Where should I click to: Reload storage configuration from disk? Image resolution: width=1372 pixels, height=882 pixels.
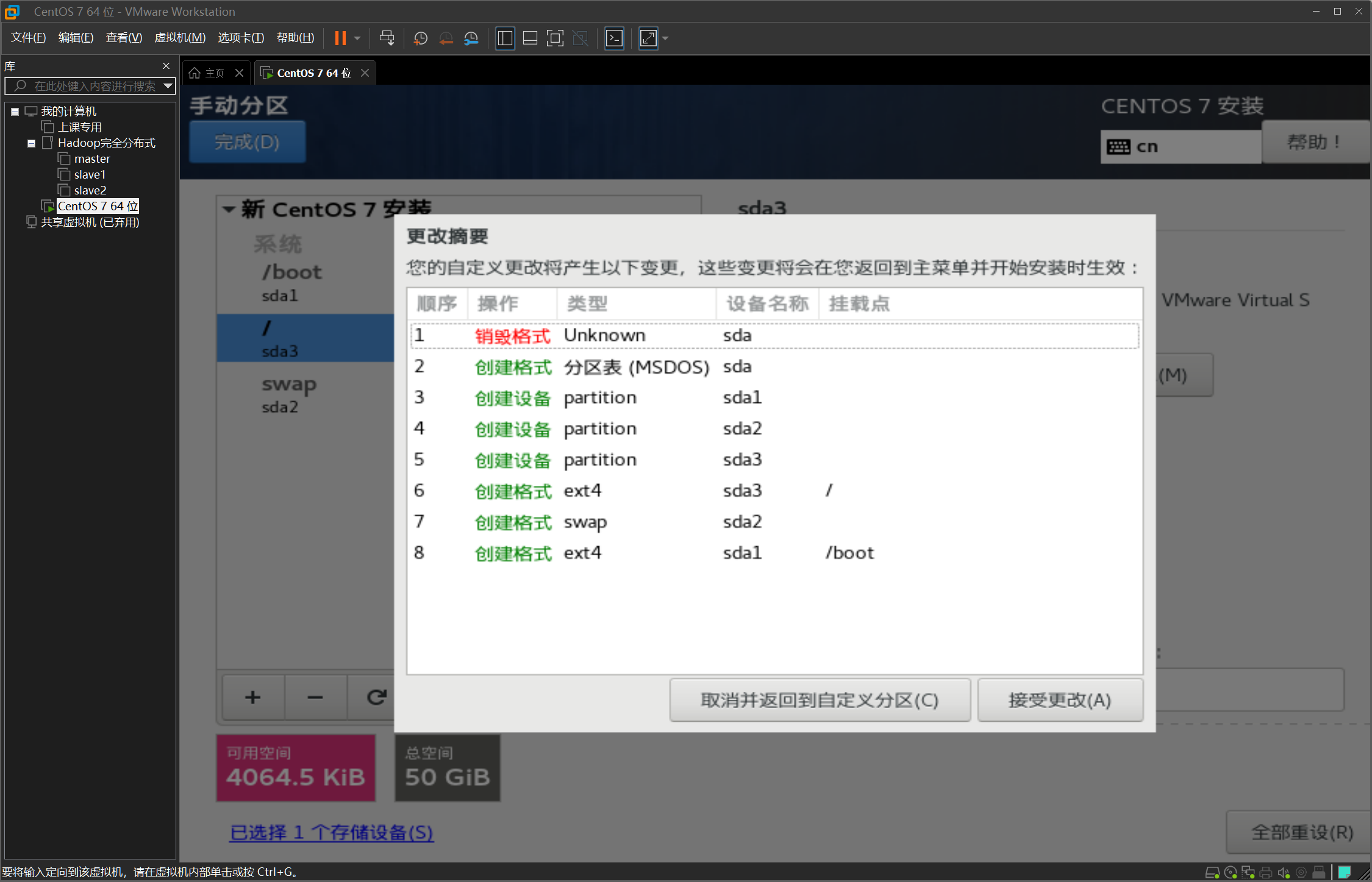click(376, 697)
